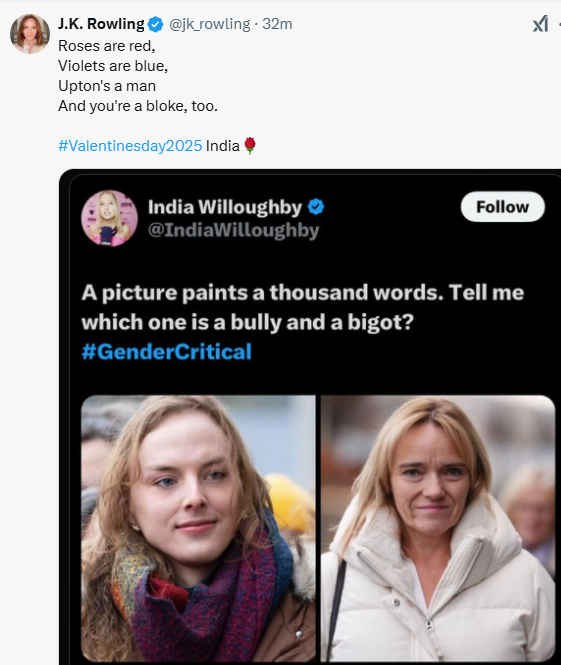
Task: Click J.K. Rowling's profile avatar
Action: coord(30,34)
